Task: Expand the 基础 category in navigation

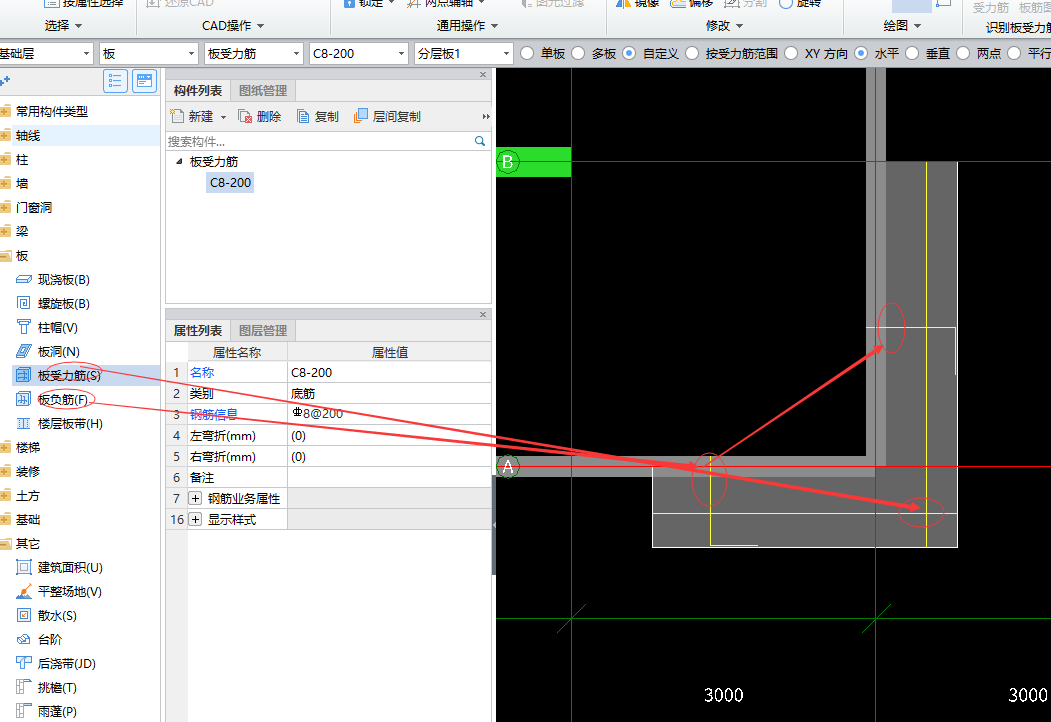Action: coord(5,520)
